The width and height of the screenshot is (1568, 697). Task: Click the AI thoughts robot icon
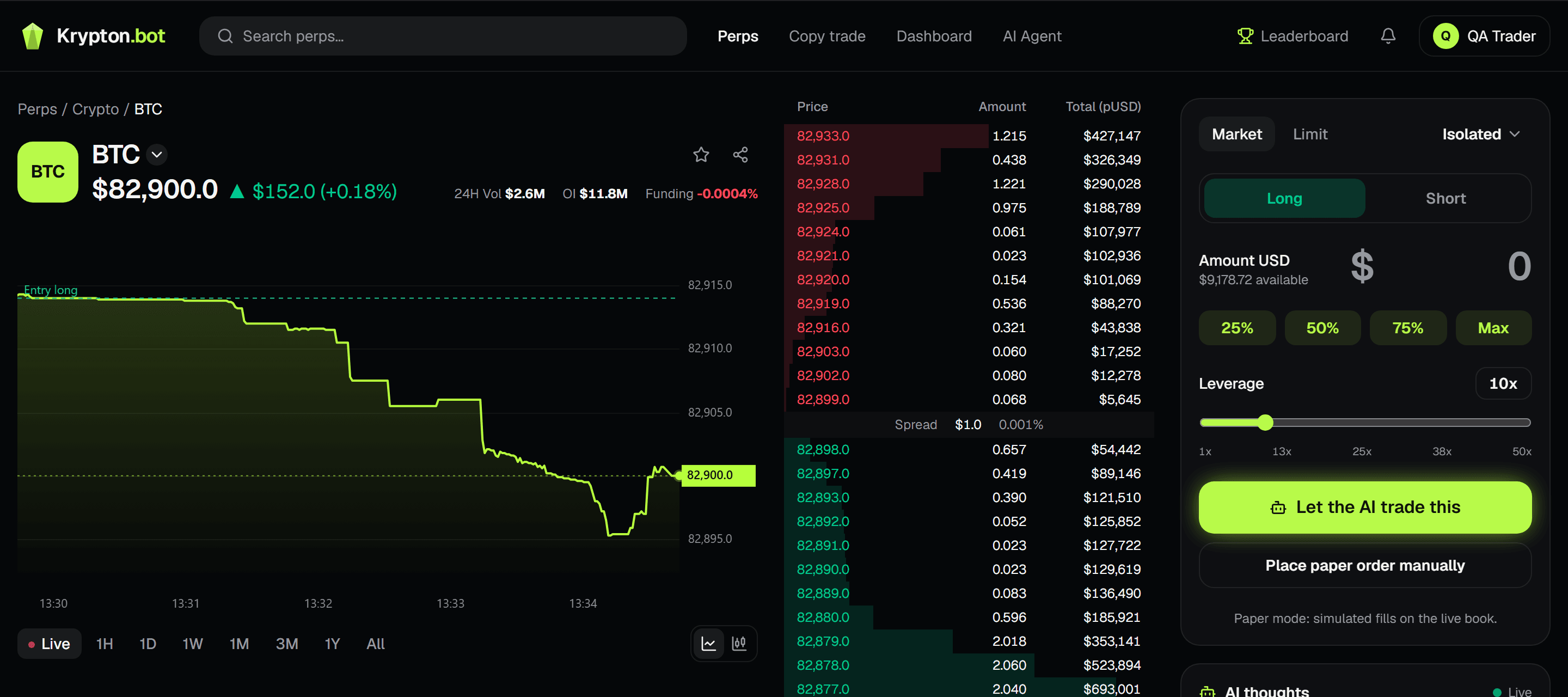[x=1207, y=692]
